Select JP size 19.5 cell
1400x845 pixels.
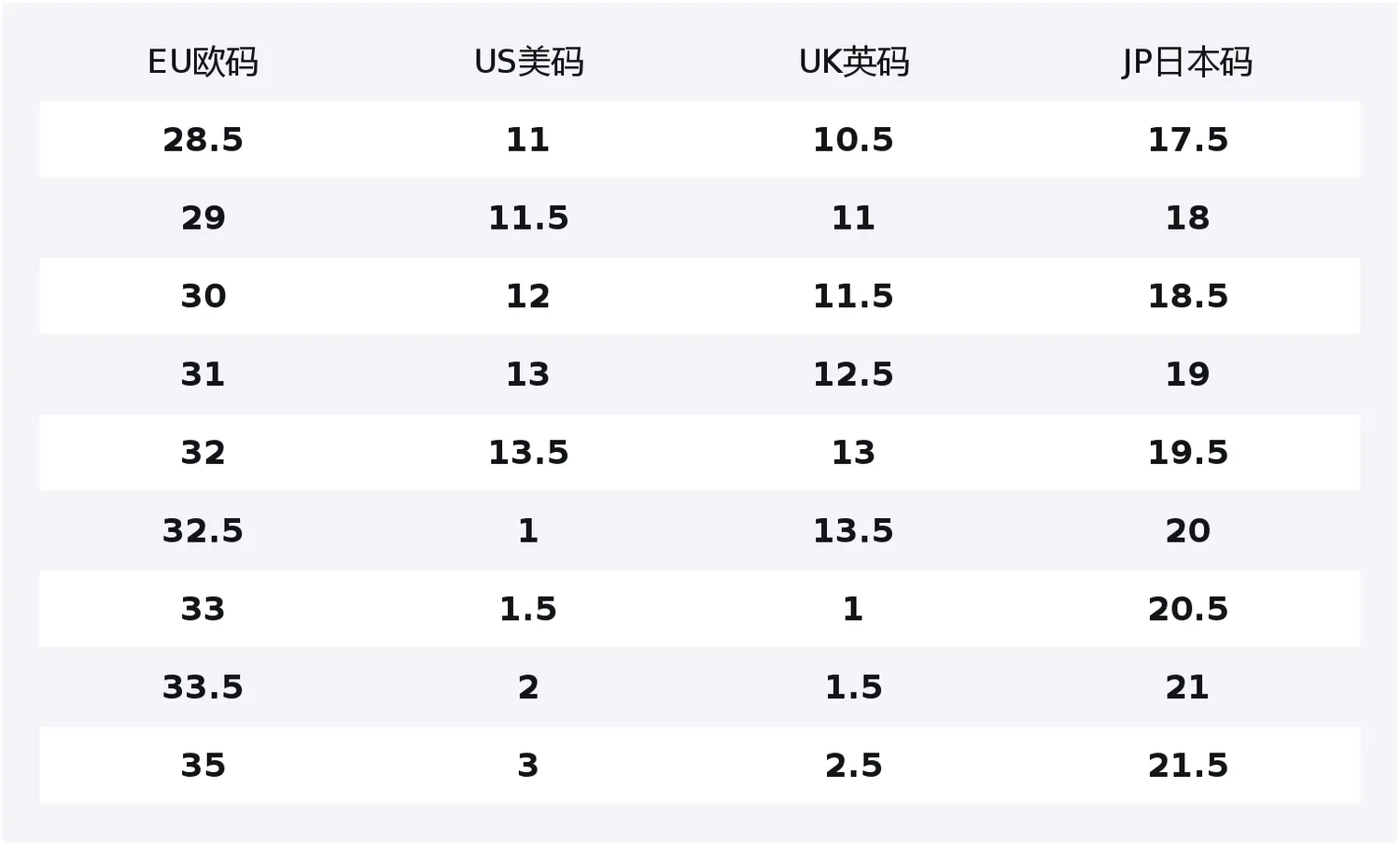coord(1187,453)
